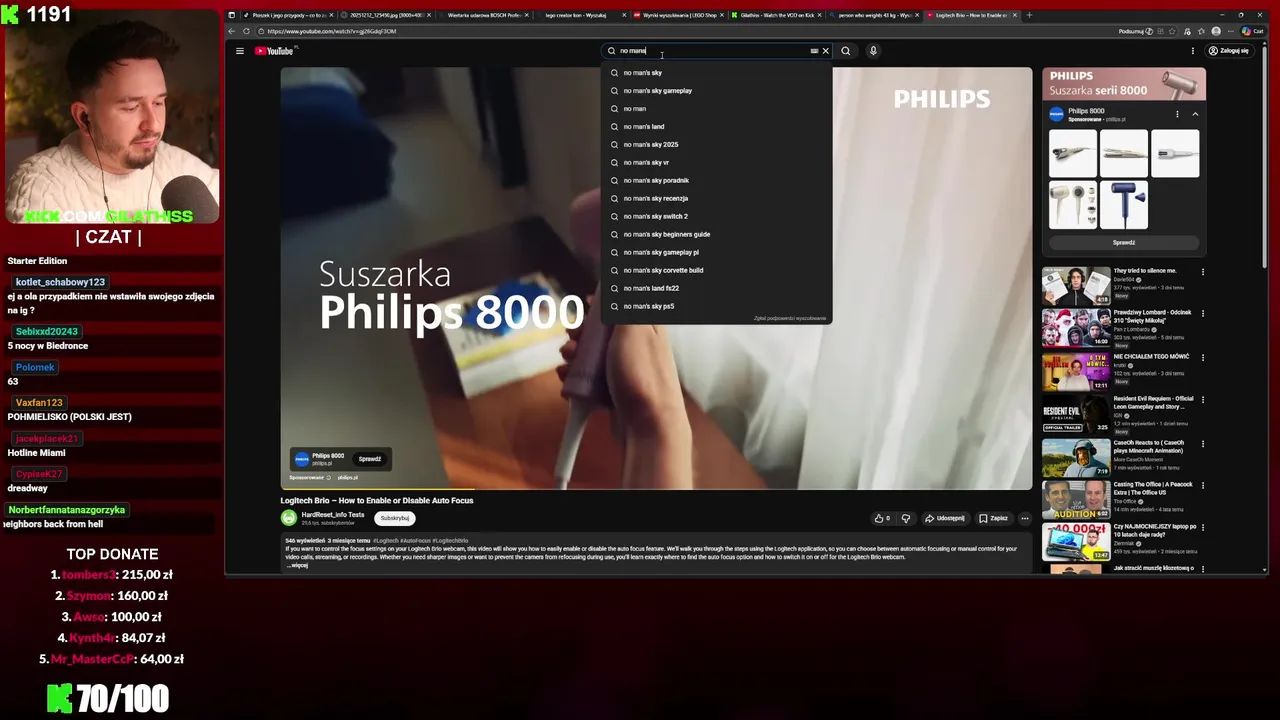Screen dimensions: 1280x720
Task: Choose "no man's sky beginners guide"
Action: point(716,235)
